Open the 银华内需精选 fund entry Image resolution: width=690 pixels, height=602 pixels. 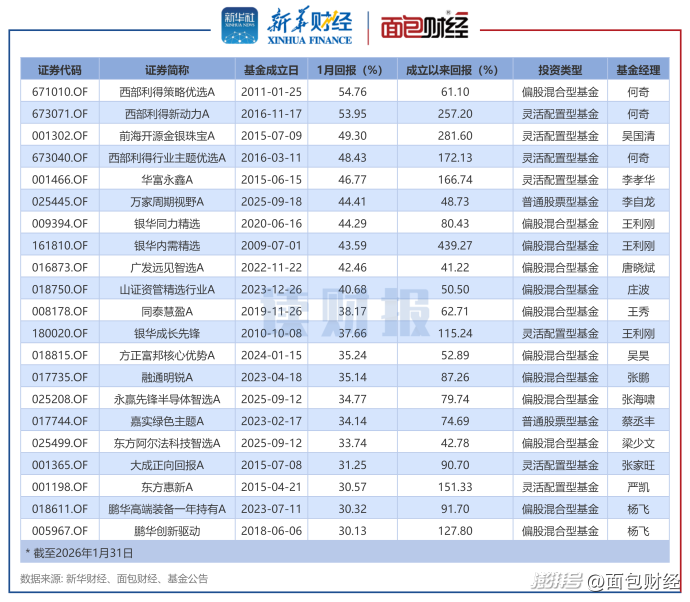pyautogui.click(x=167, y=245)
